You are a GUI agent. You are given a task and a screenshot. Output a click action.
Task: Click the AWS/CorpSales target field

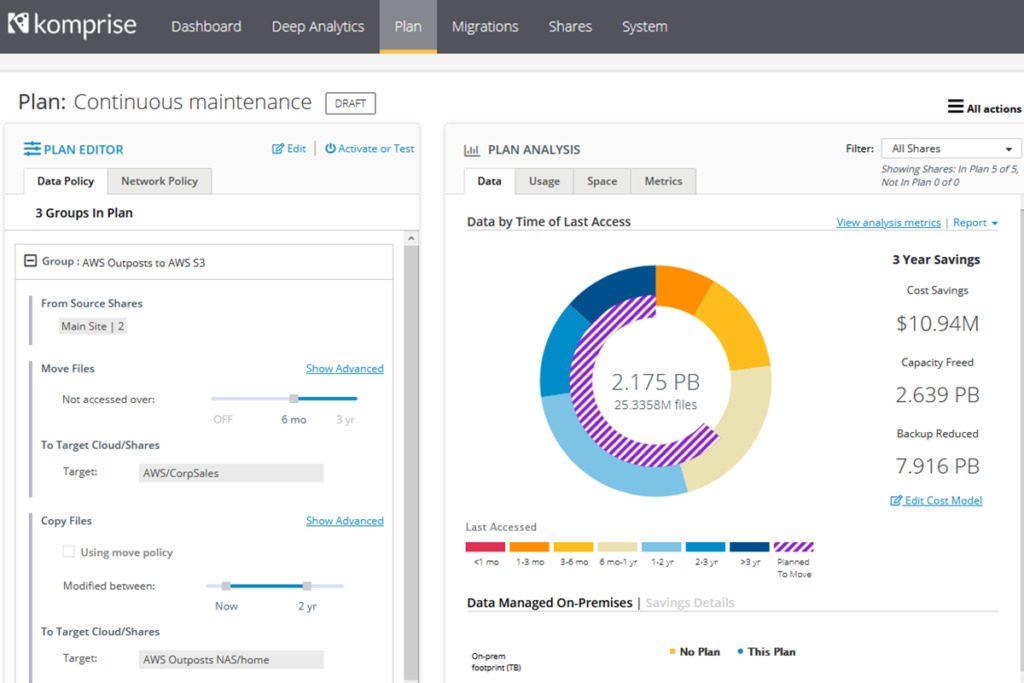[x=231, y=473]
